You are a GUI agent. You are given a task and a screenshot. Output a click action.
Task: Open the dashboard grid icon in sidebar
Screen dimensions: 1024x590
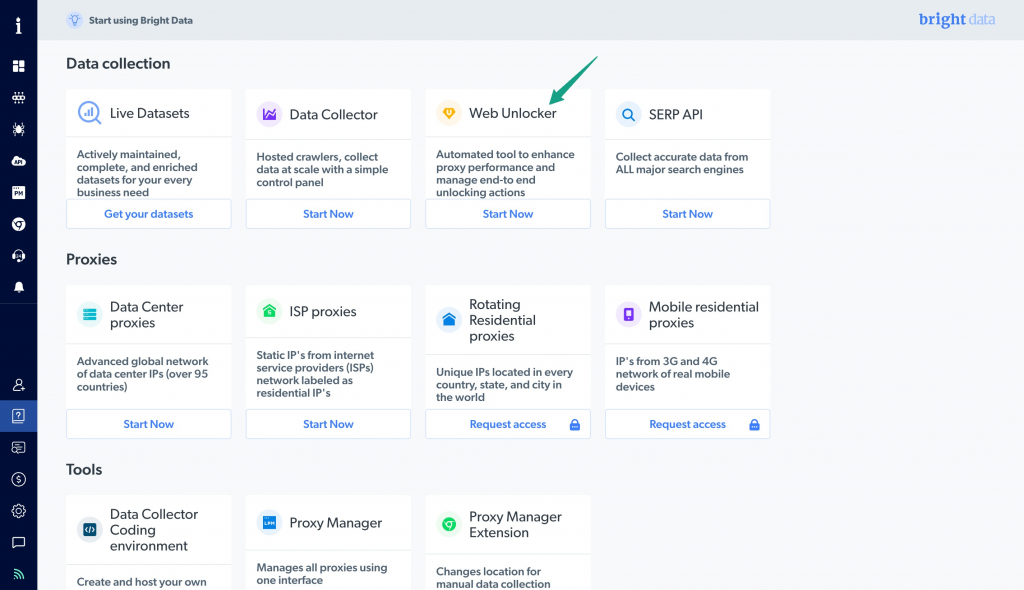[18, 66]
